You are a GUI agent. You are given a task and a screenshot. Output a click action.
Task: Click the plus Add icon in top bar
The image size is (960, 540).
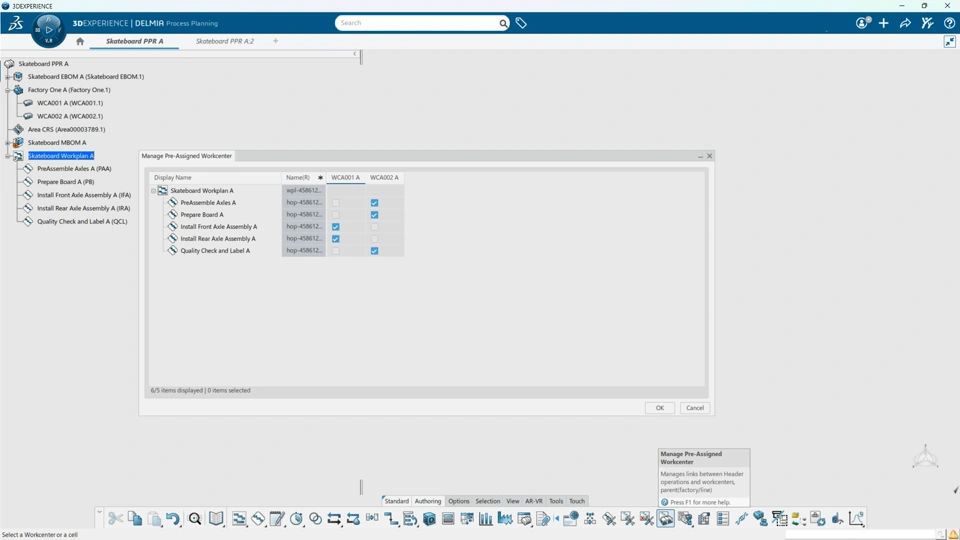click(x=883, y=23)
